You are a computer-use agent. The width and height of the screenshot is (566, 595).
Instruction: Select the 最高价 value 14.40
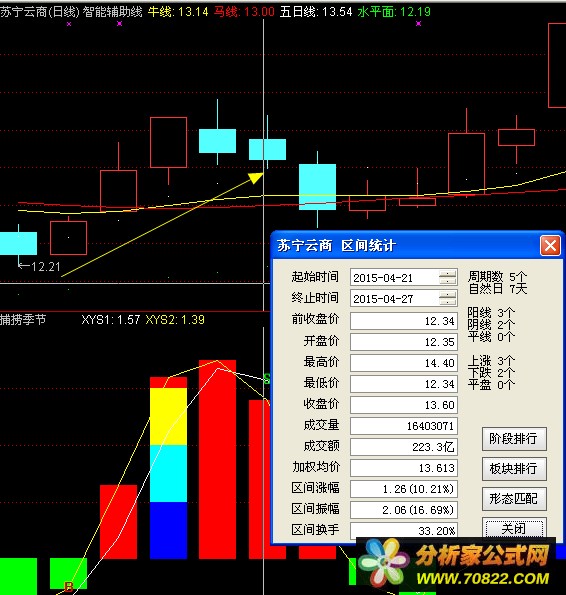404,363
